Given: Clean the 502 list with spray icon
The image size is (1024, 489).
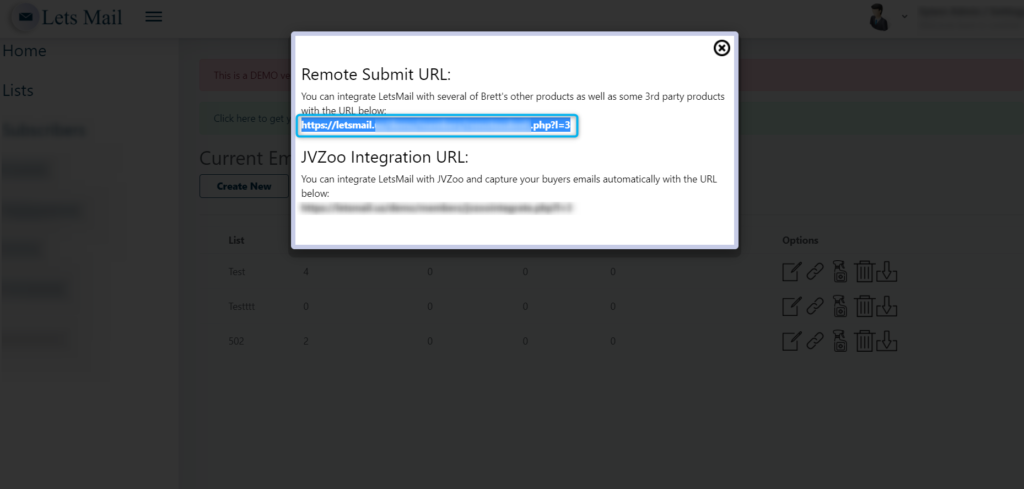Looking at the screenshot, I should pos(840,341).
